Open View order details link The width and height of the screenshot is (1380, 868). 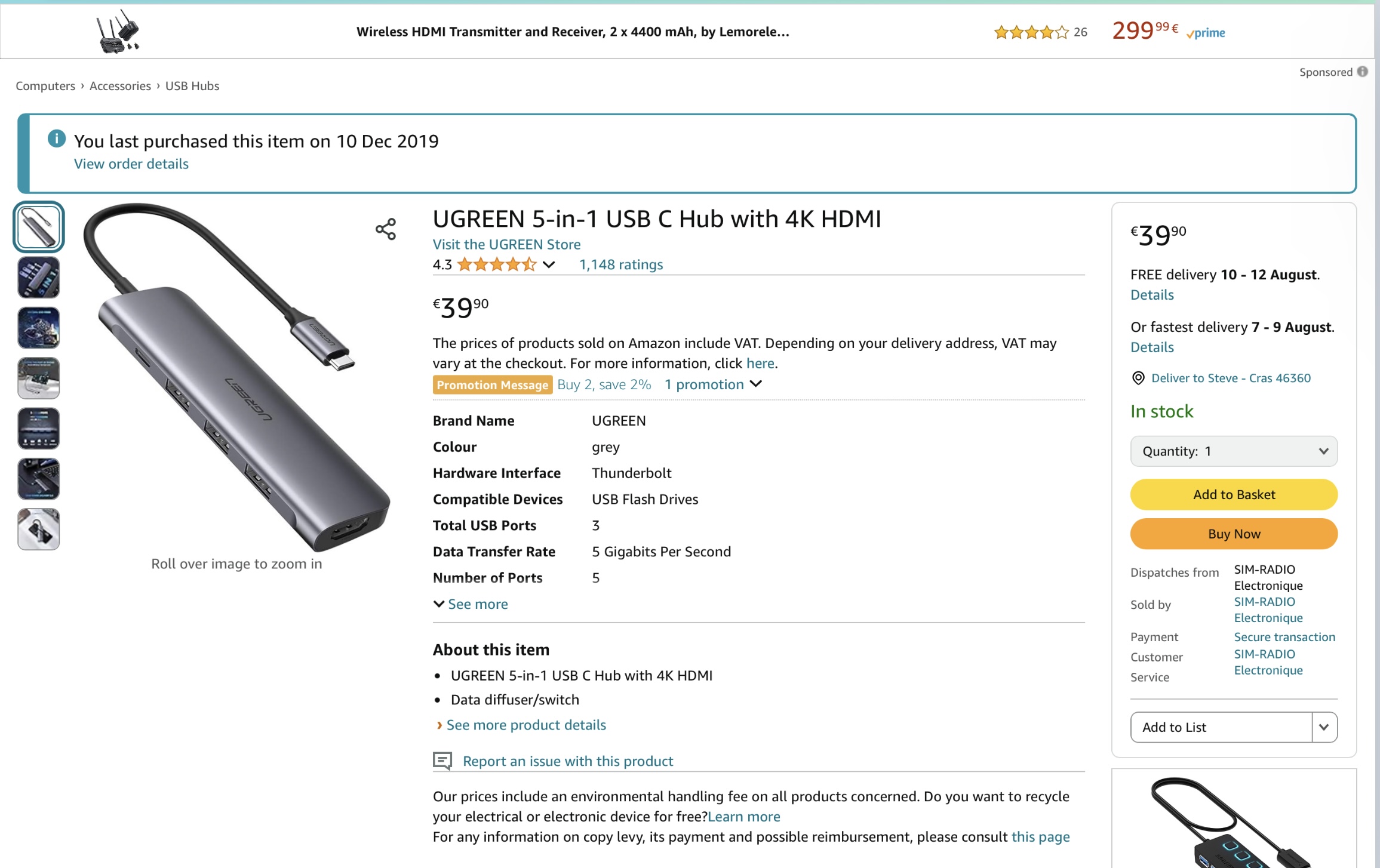point(131,164)
